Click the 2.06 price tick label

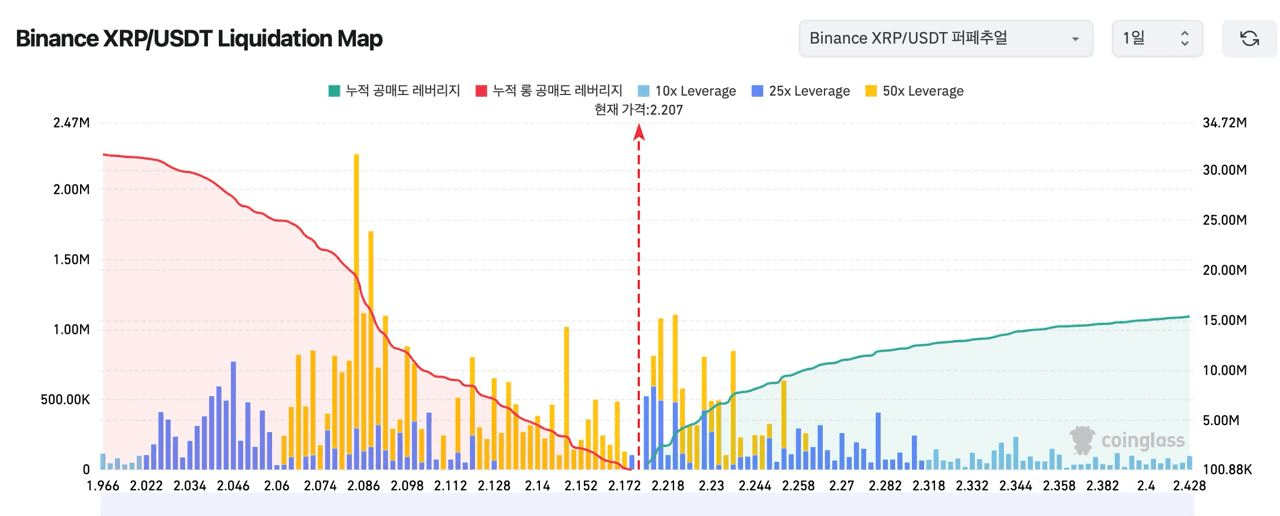coord(275,485)
